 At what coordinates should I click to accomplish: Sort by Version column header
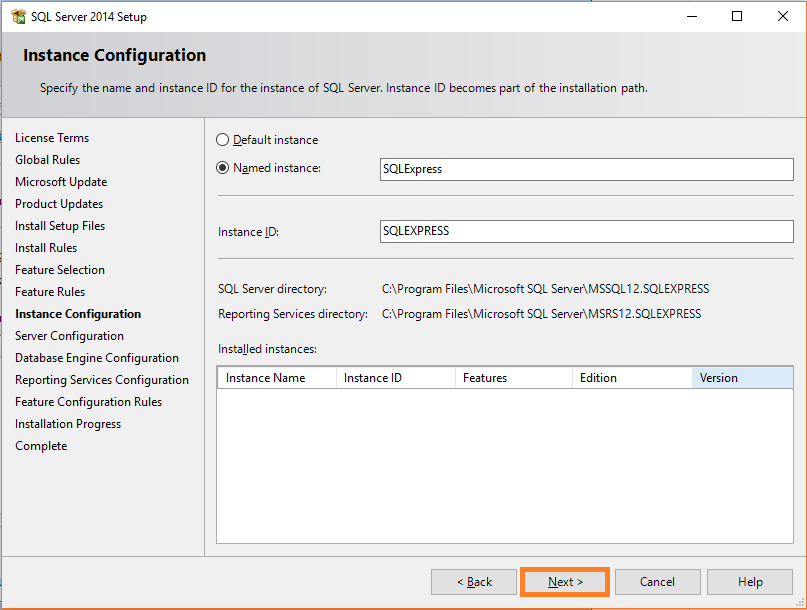[742, 378]
